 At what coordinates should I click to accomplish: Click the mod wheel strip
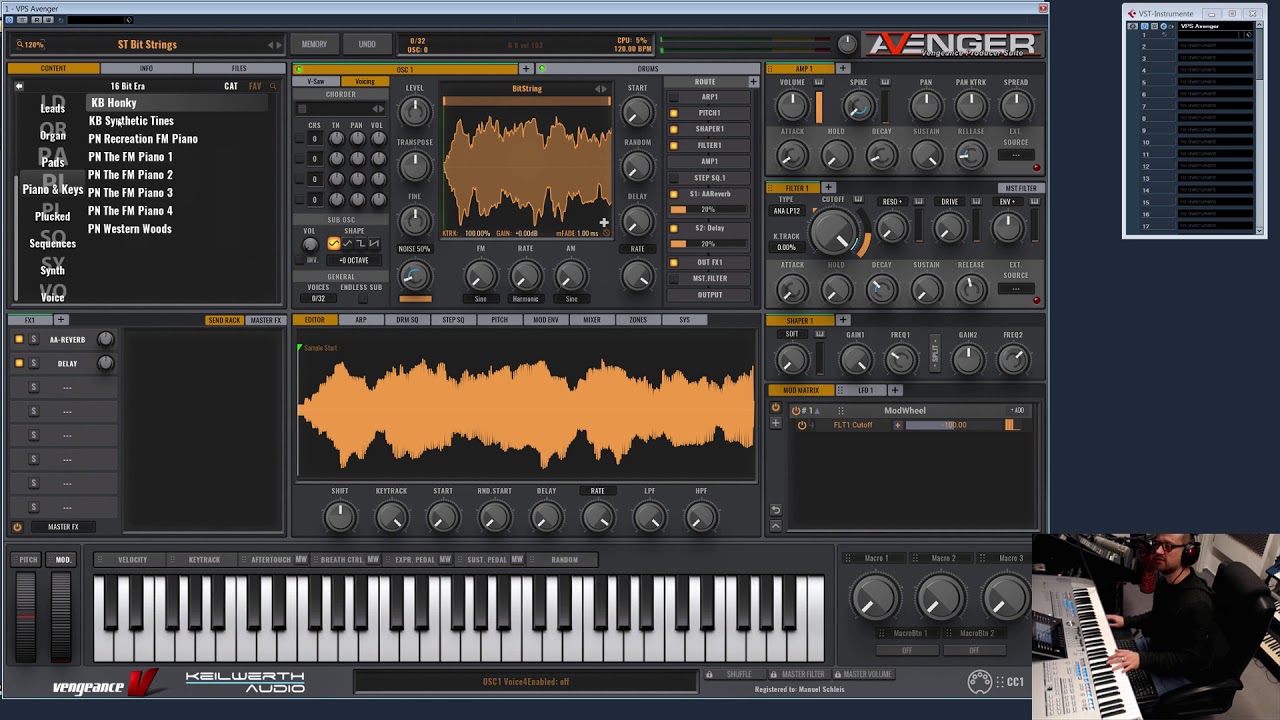61,616
